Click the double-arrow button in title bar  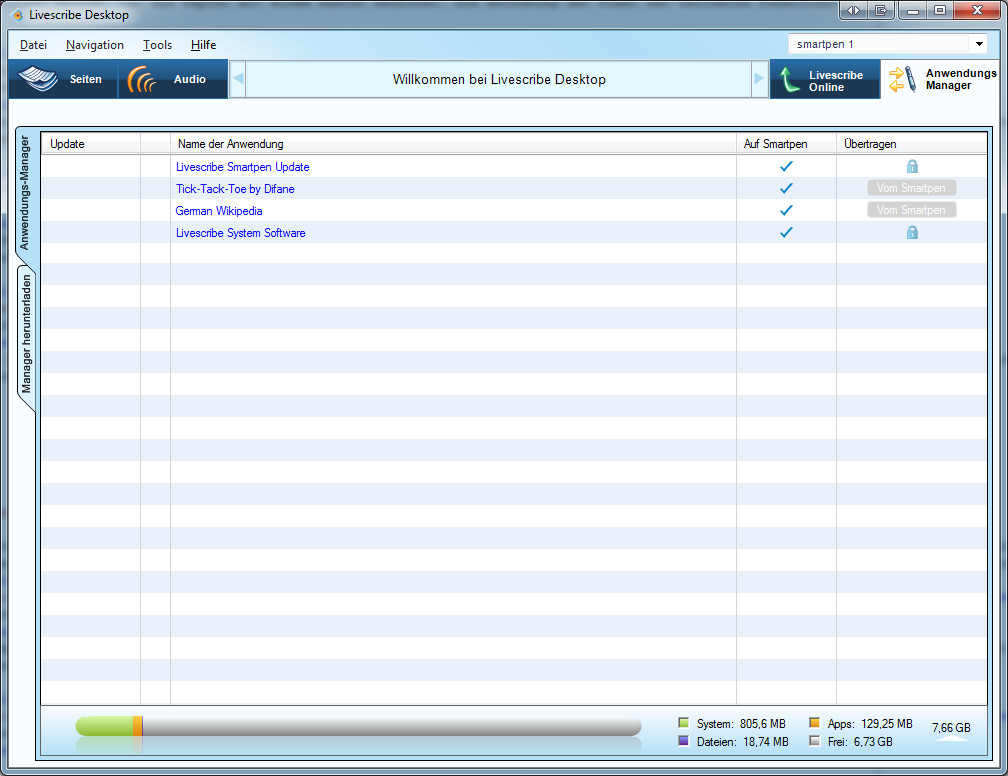pos(853,10)
